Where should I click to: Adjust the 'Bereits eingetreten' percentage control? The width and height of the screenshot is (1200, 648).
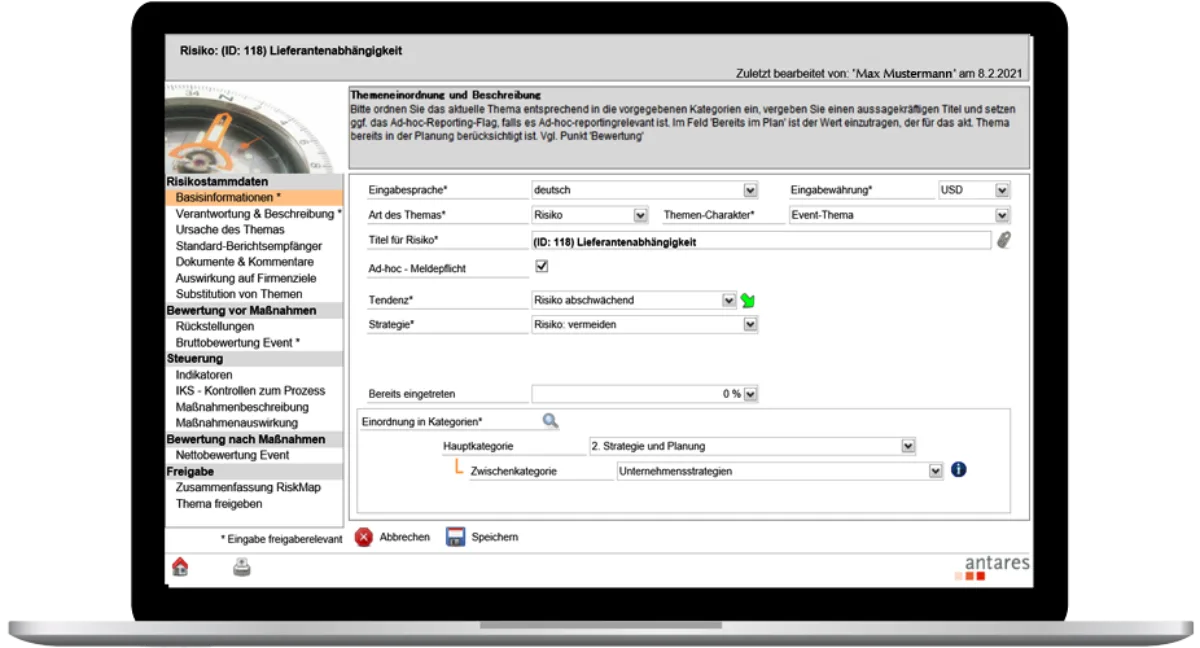pyautogui.click(x=749, y=394)
